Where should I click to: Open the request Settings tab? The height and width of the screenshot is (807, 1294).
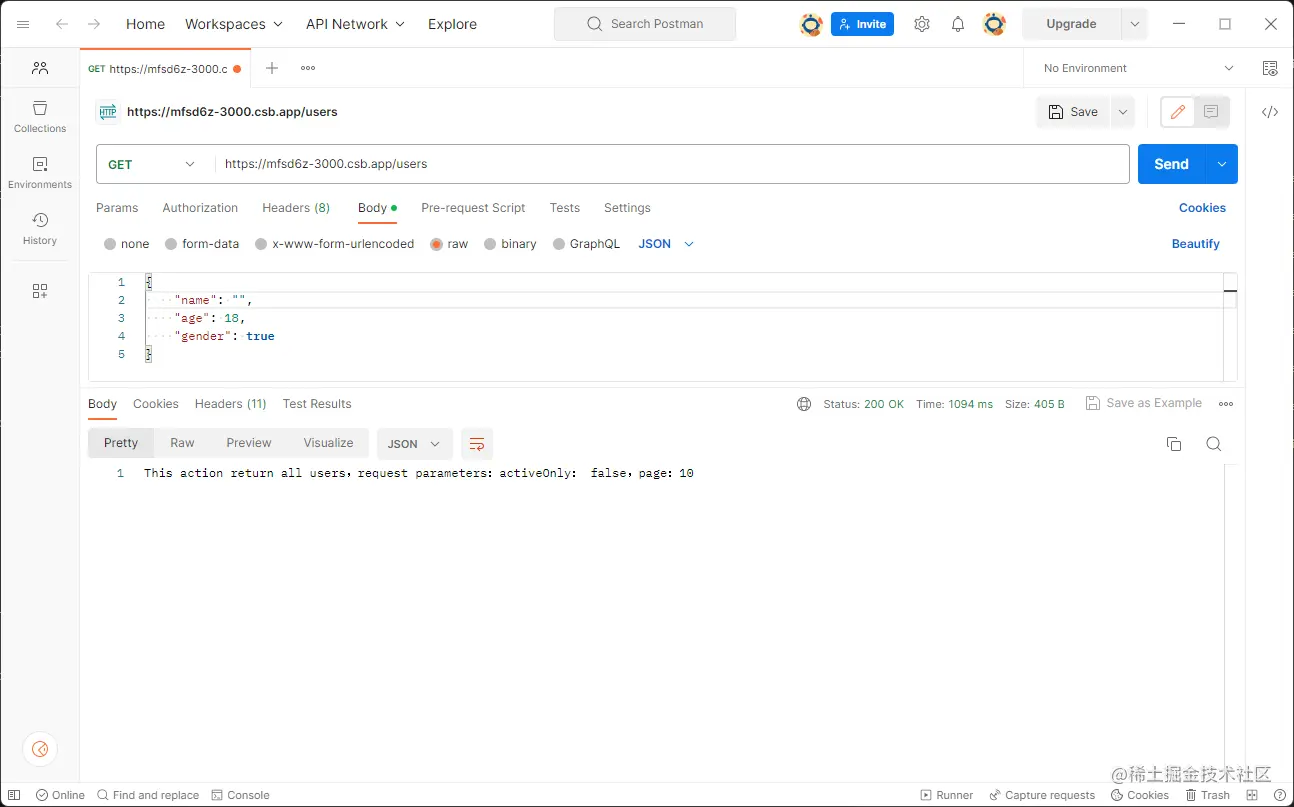[627, 208]
